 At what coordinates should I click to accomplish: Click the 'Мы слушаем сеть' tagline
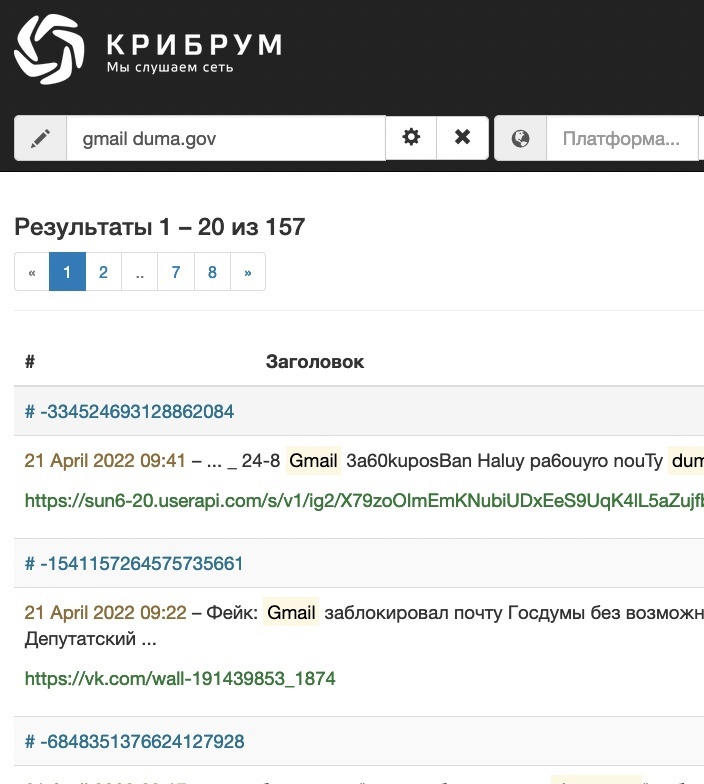170,67
